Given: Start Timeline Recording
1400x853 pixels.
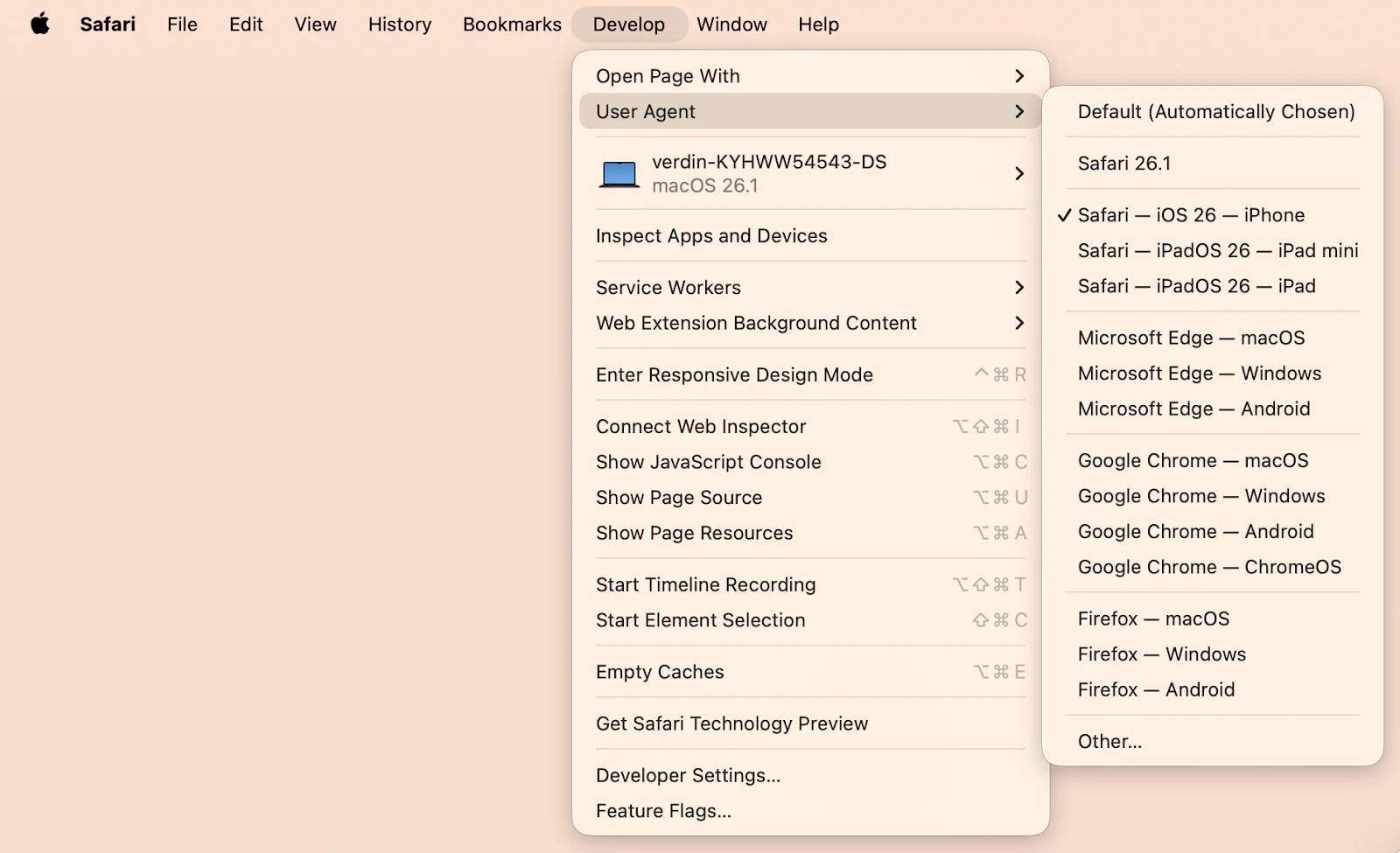Looking at the screenshot, I should (x=705, y=585).
